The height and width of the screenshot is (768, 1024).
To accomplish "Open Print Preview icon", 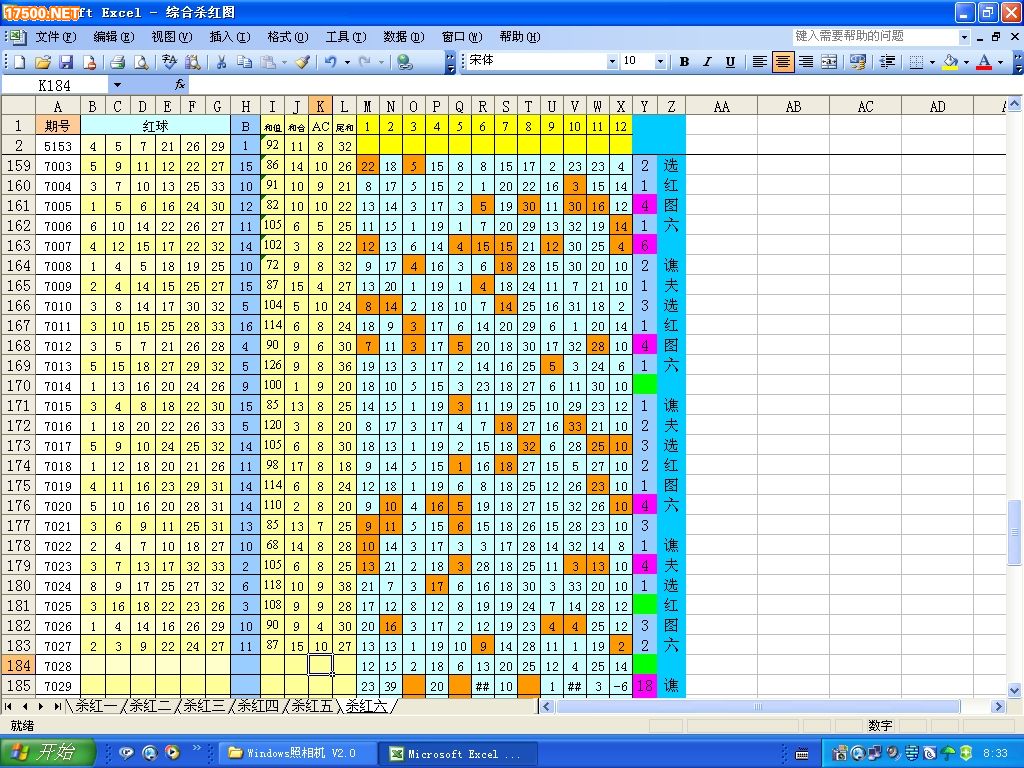I will (140, 62).
